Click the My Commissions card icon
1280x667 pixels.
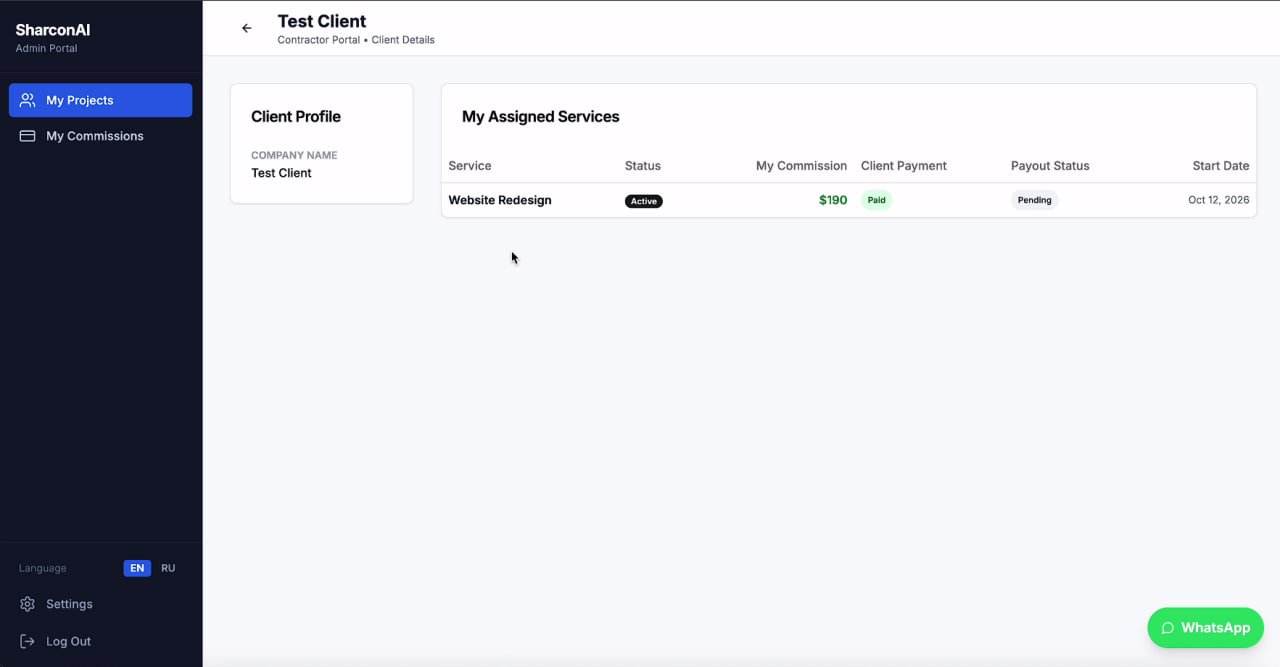(28, 136)
